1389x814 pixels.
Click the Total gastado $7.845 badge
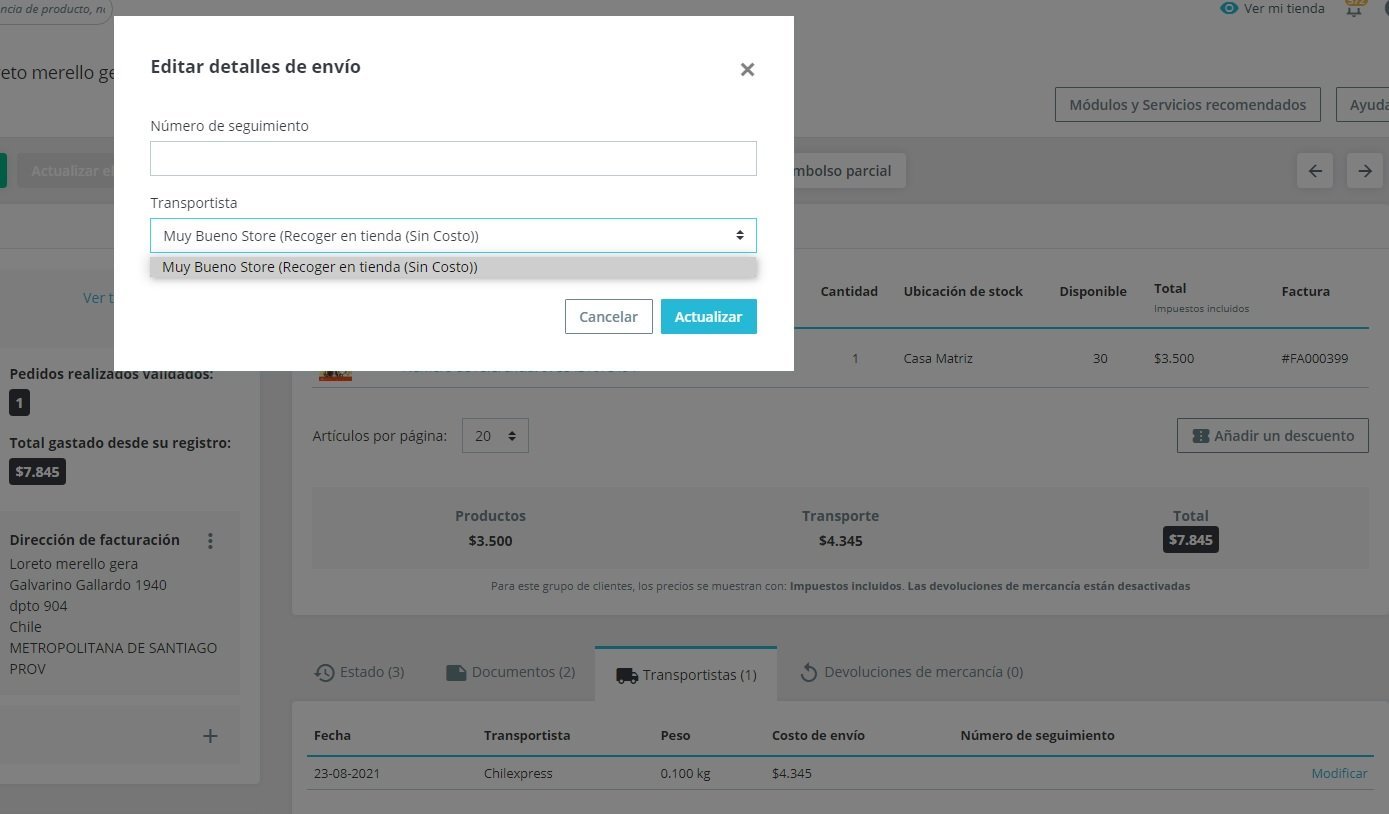38,472
